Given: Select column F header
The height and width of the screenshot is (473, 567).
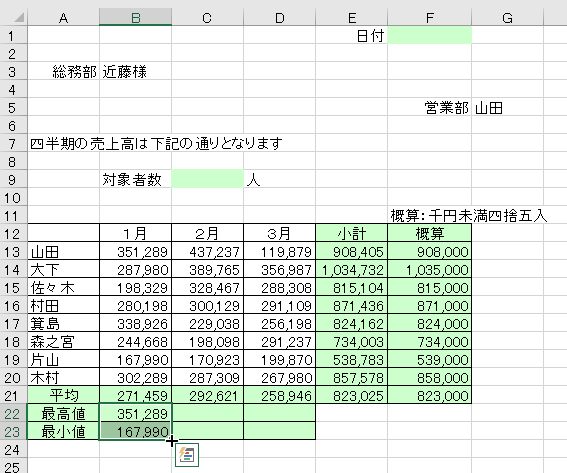Looking at the screenshot, I should tap(430, 17).
